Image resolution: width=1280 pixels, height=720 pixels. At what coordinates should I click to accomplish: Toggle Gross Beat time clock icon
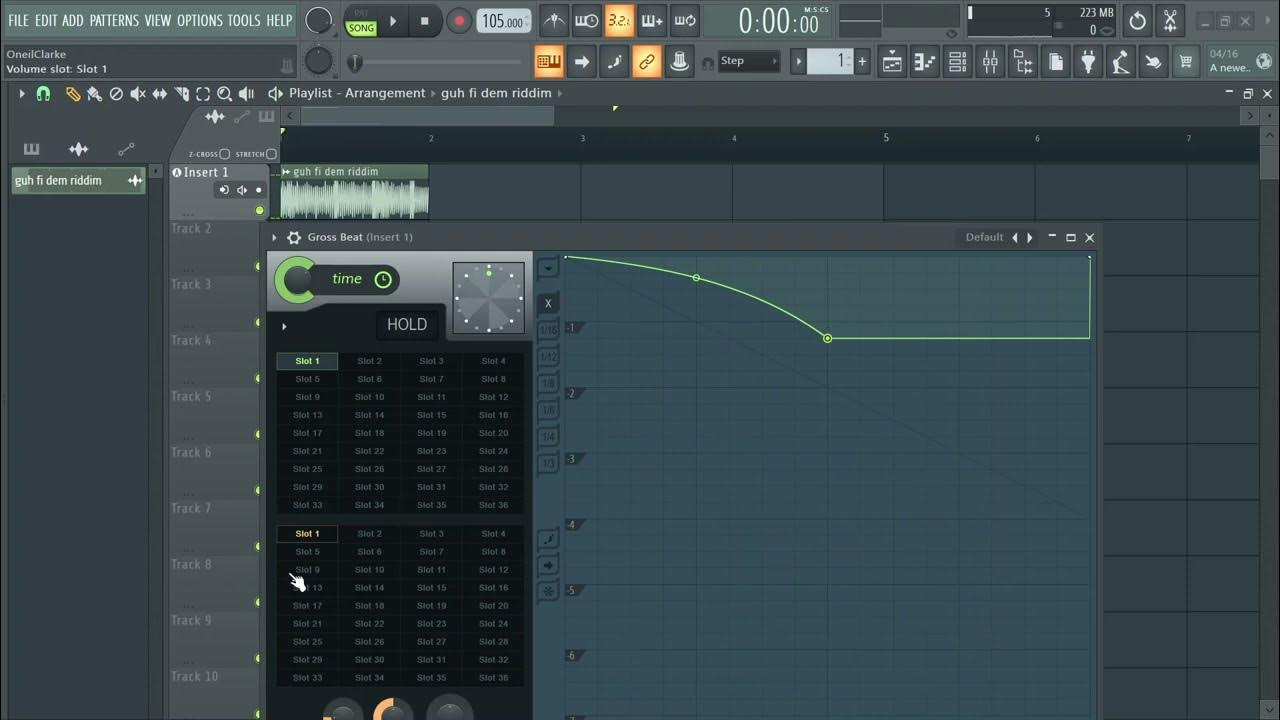click(383, 279)
